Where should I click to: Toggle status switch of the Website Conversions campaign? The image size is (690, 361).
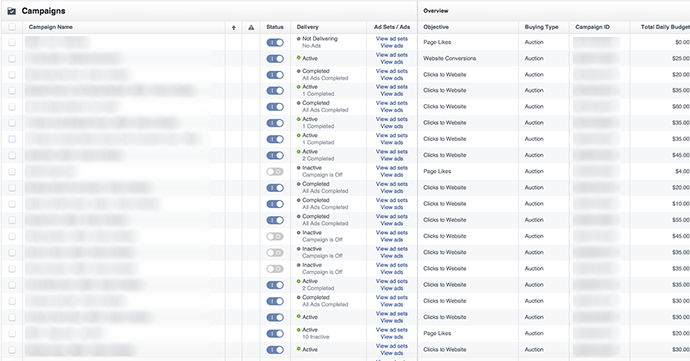click(x=275, y=59)
